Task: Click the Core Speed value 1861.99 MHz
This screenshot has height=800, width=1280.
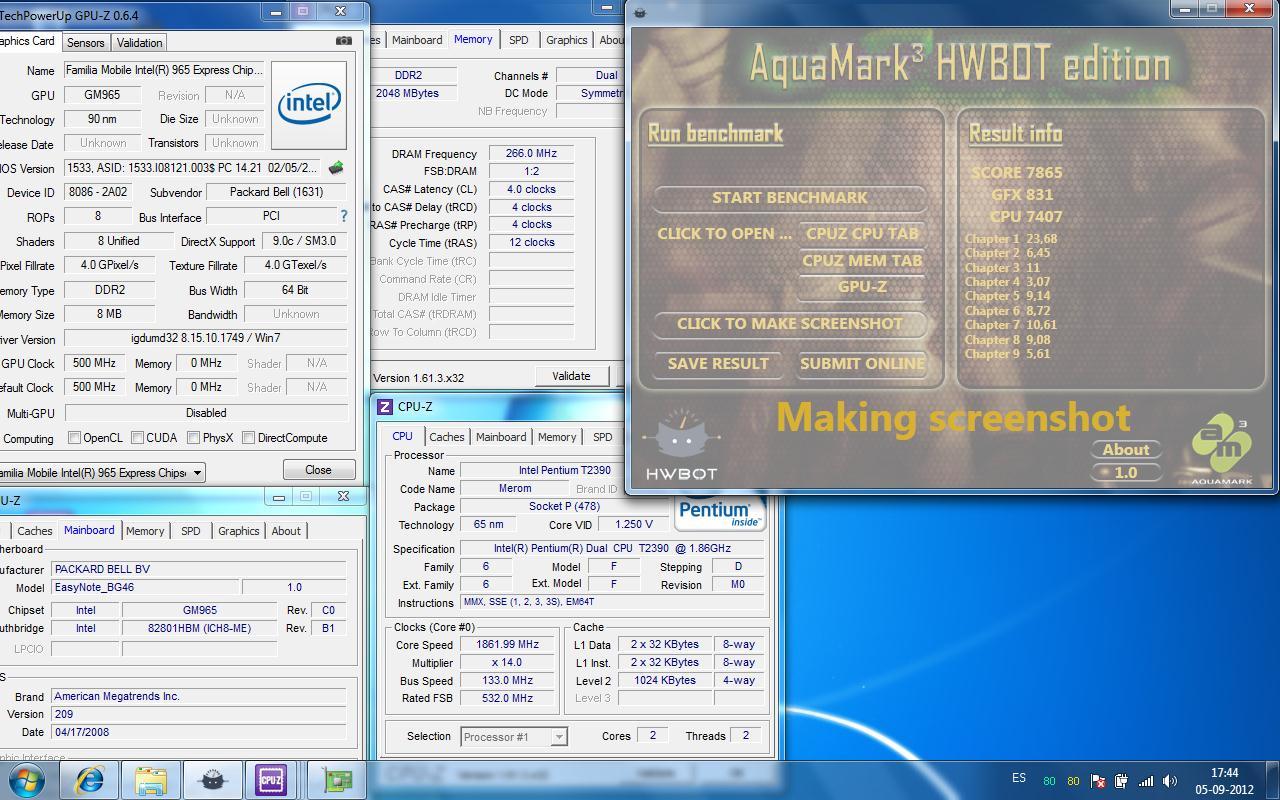Action: point(508,645)
